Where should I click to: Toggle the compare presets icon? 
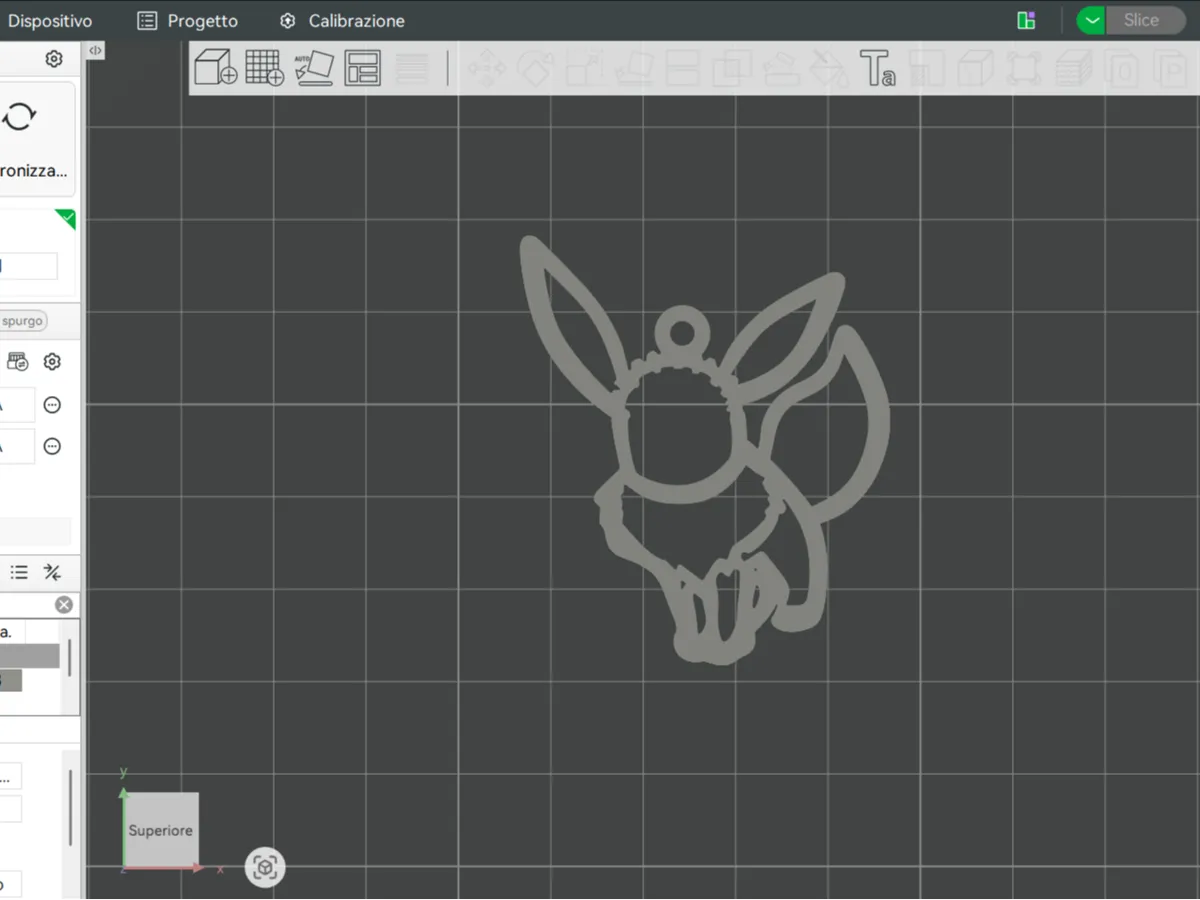[52, 572]
